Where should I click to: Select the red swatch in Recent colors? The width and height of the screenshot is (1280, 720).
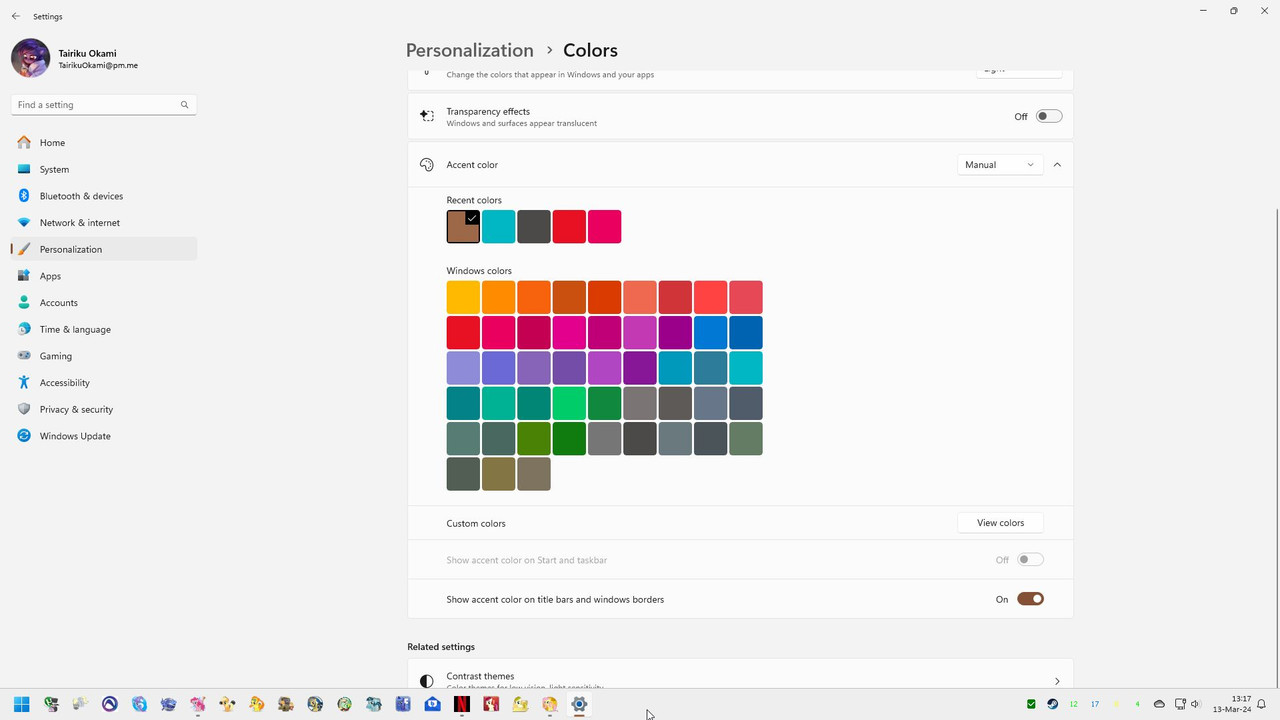click(569, 227)
